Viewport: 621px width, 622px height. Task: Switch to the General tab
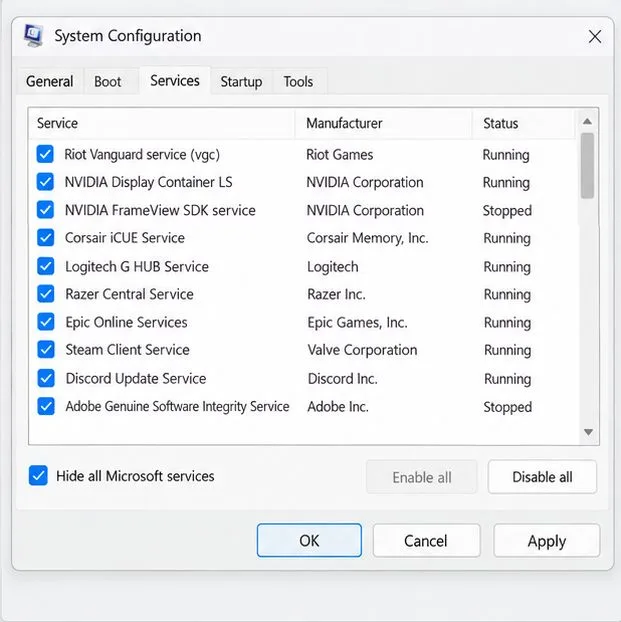(x=50, y=82)
